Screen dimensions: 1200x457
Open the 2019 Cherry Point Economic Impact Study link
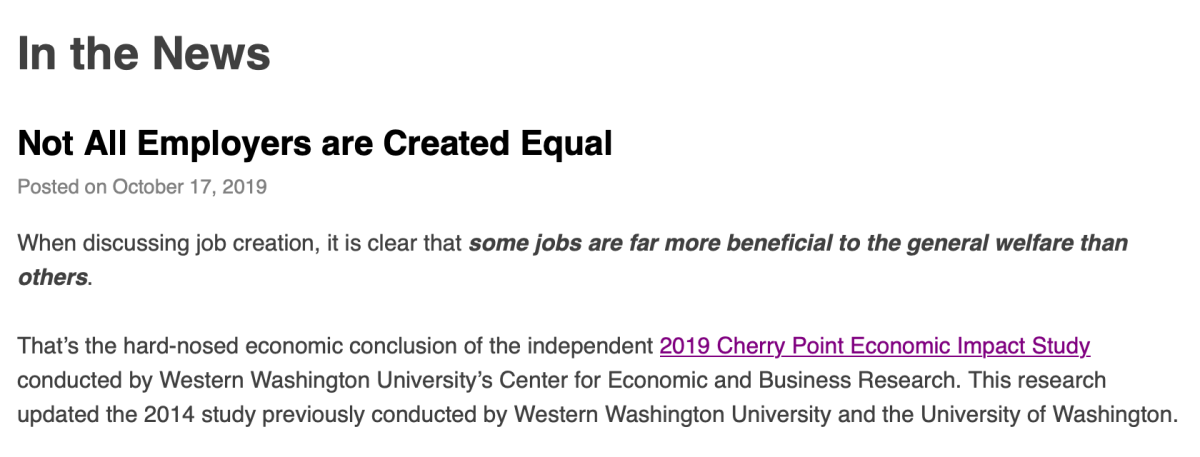874,347
